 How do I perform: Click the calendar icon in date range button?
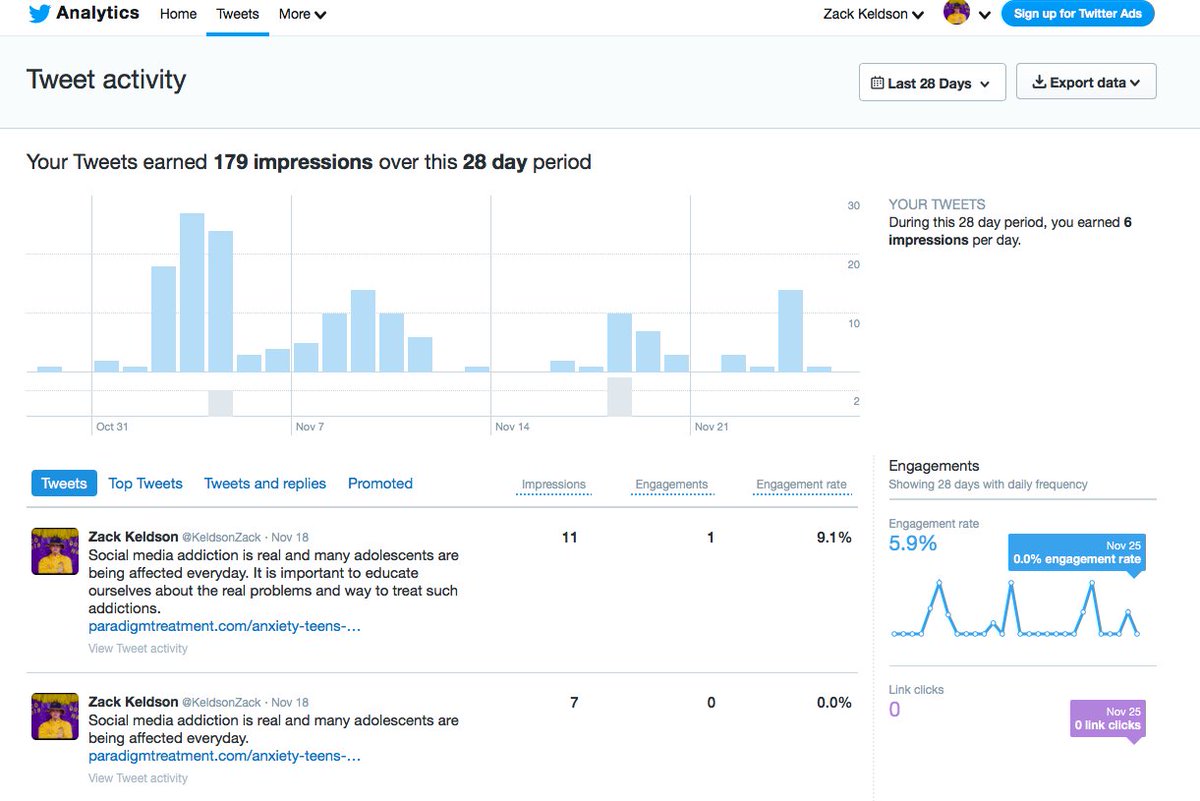[877, 83]
